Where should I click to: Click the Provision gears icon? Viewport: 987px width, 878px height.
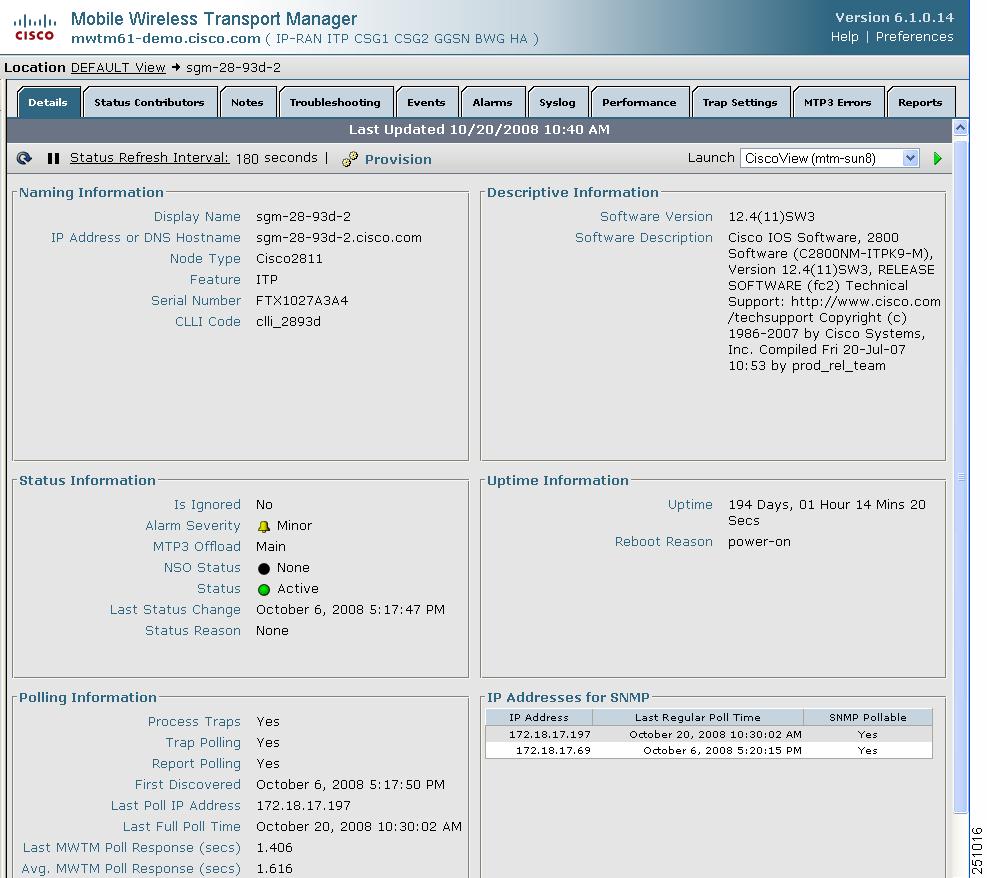pos(350,159)
